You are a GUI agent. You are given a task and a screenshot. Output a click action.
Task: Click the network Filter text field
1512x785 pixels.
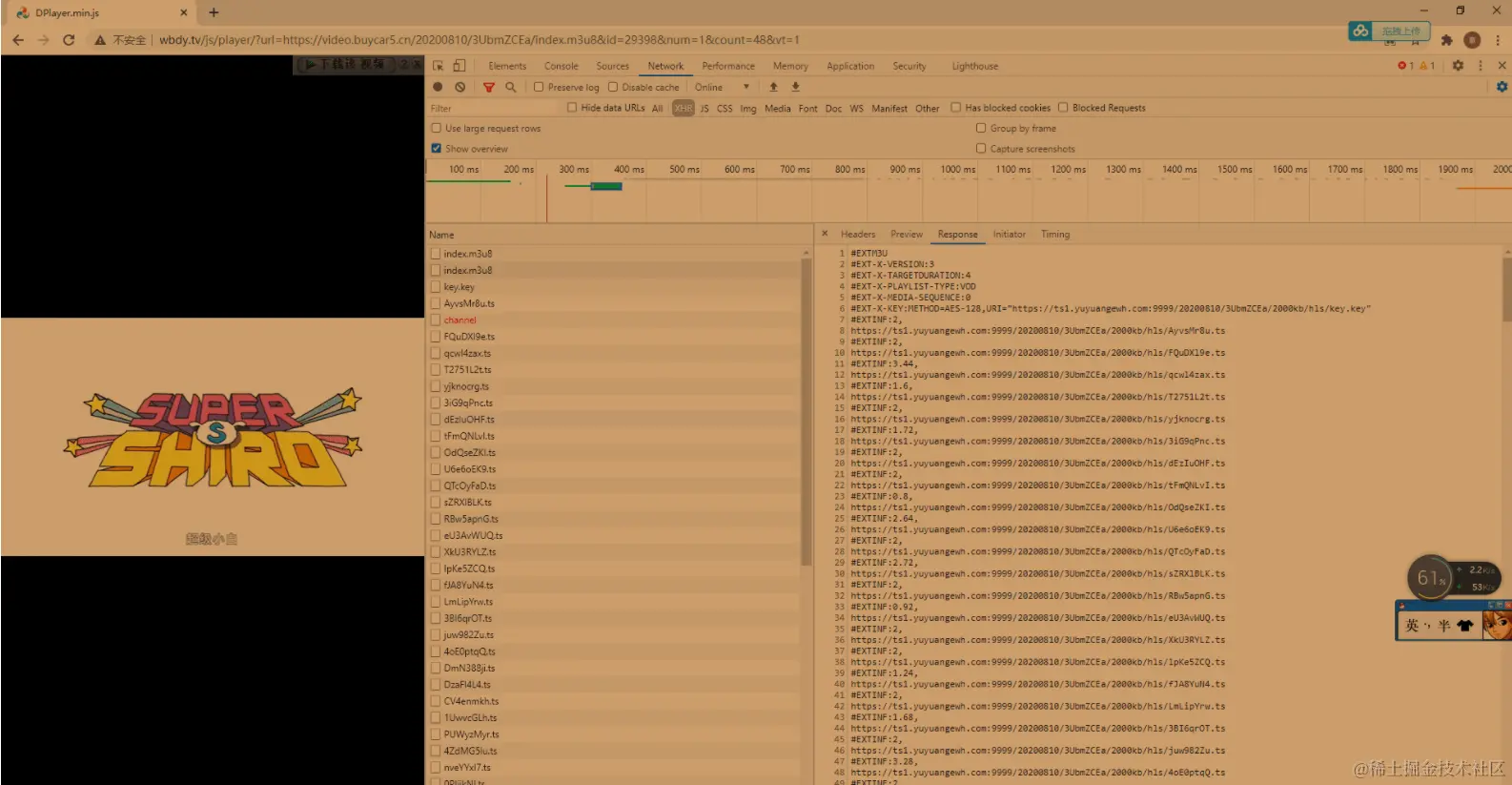point(492,109)
